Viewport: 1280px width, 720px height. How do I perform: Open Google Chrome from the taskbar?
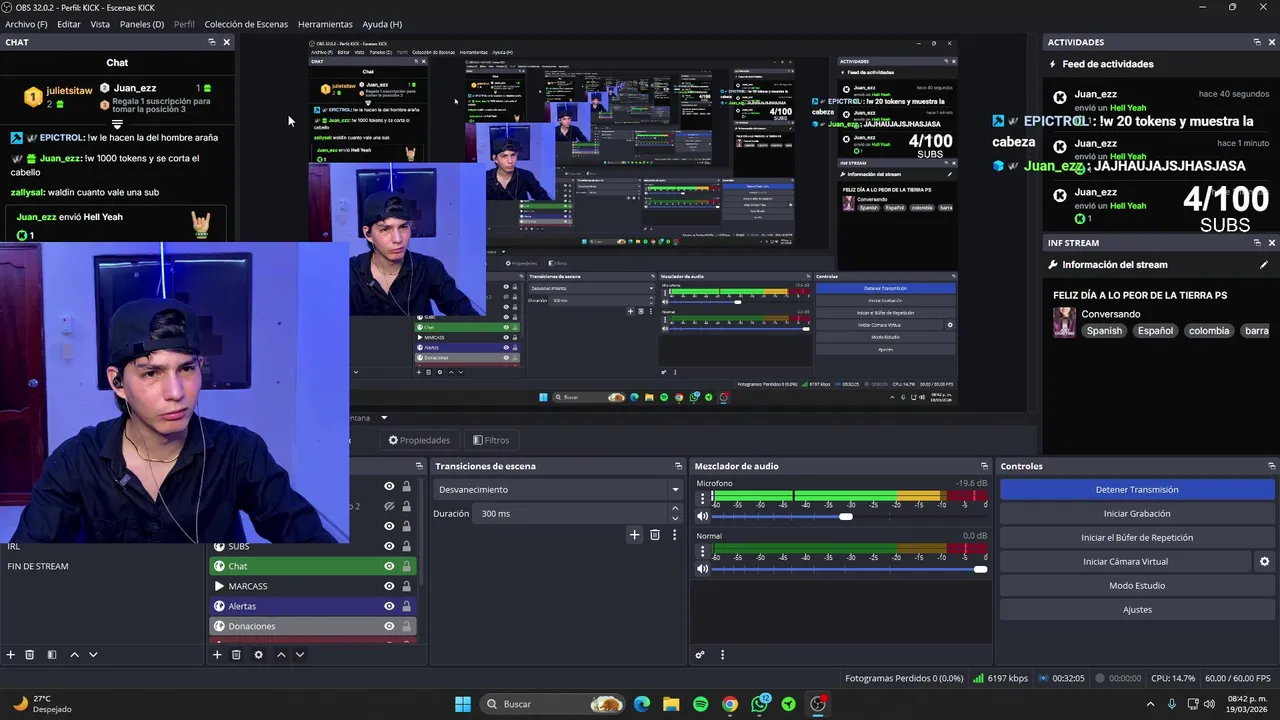(730, 704)
